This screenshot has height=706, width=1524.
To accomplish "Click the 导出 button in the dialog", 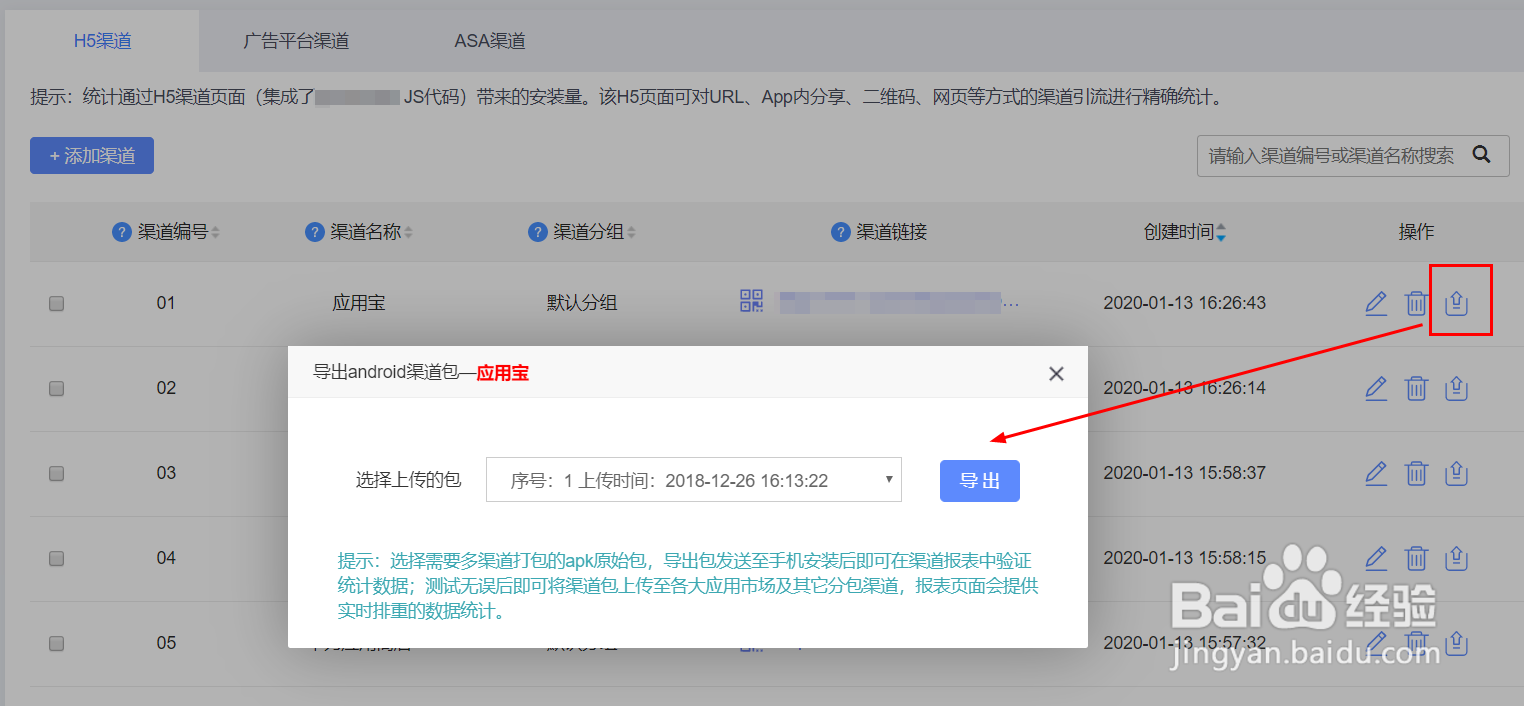I will [x=979, y=480].
